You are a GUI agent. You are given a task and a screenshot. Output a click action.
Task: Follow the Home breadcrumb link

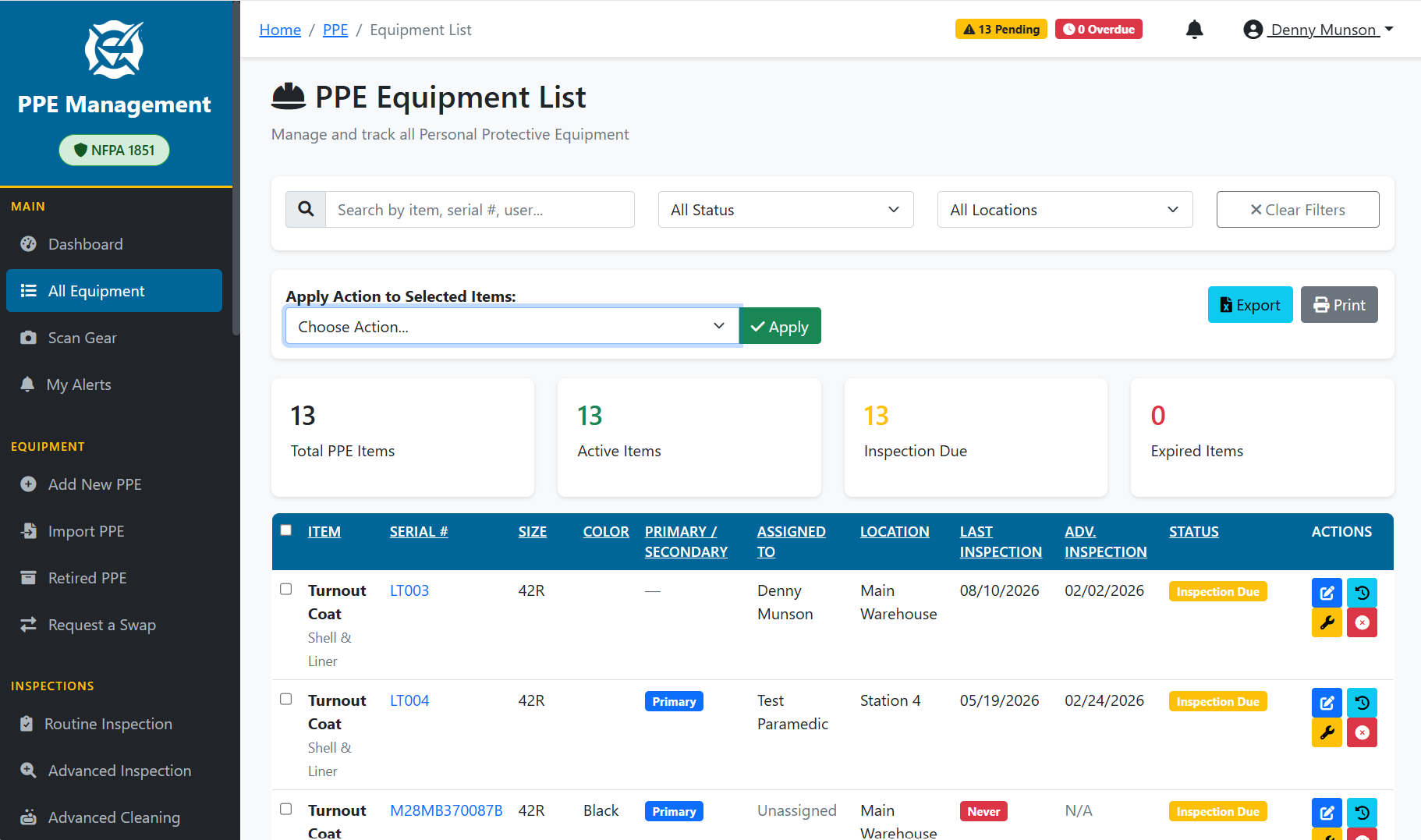click(x=280, y=30)
